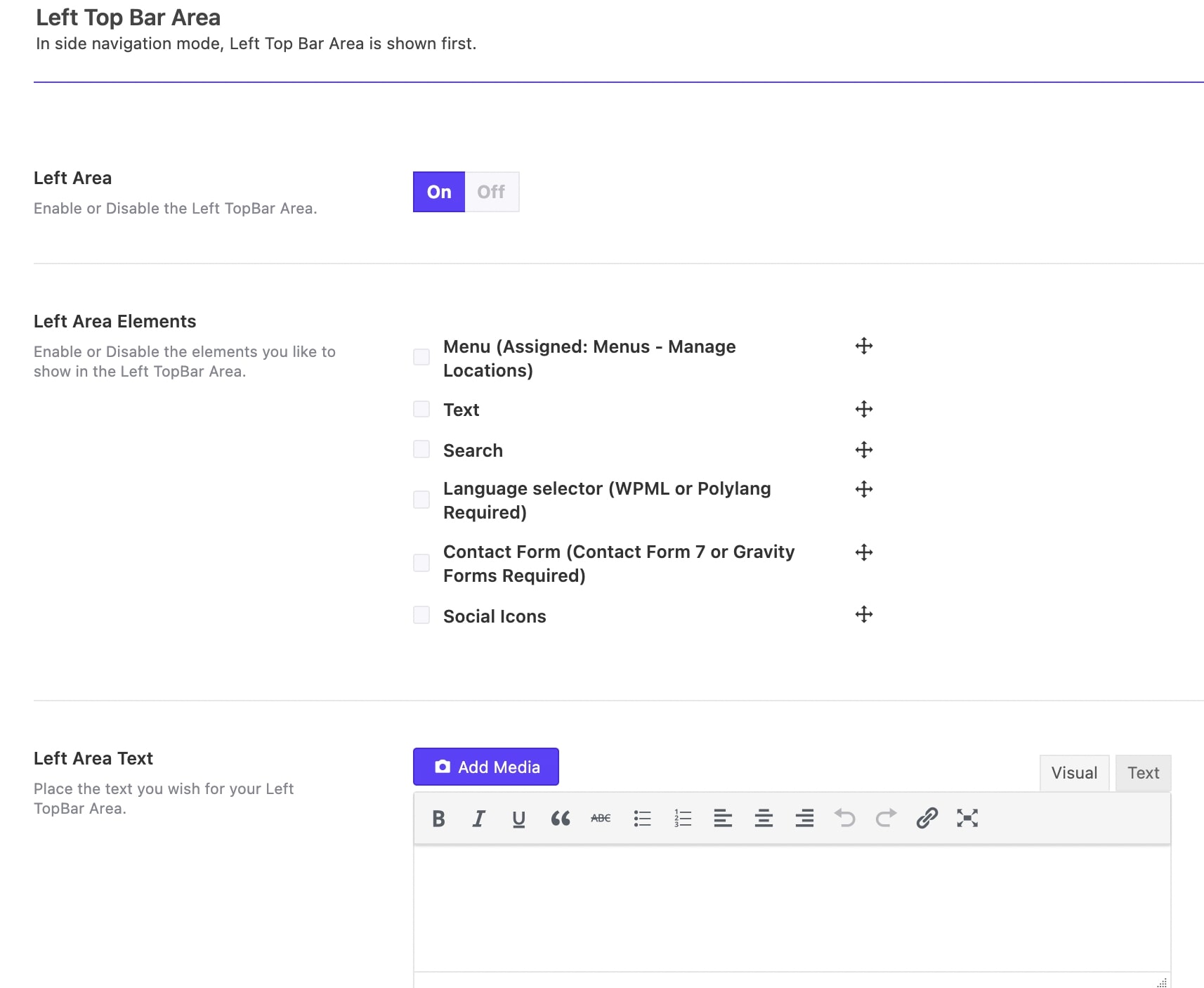
Task: Tick the Text element checkbox
Action: (x=421, y=410)
